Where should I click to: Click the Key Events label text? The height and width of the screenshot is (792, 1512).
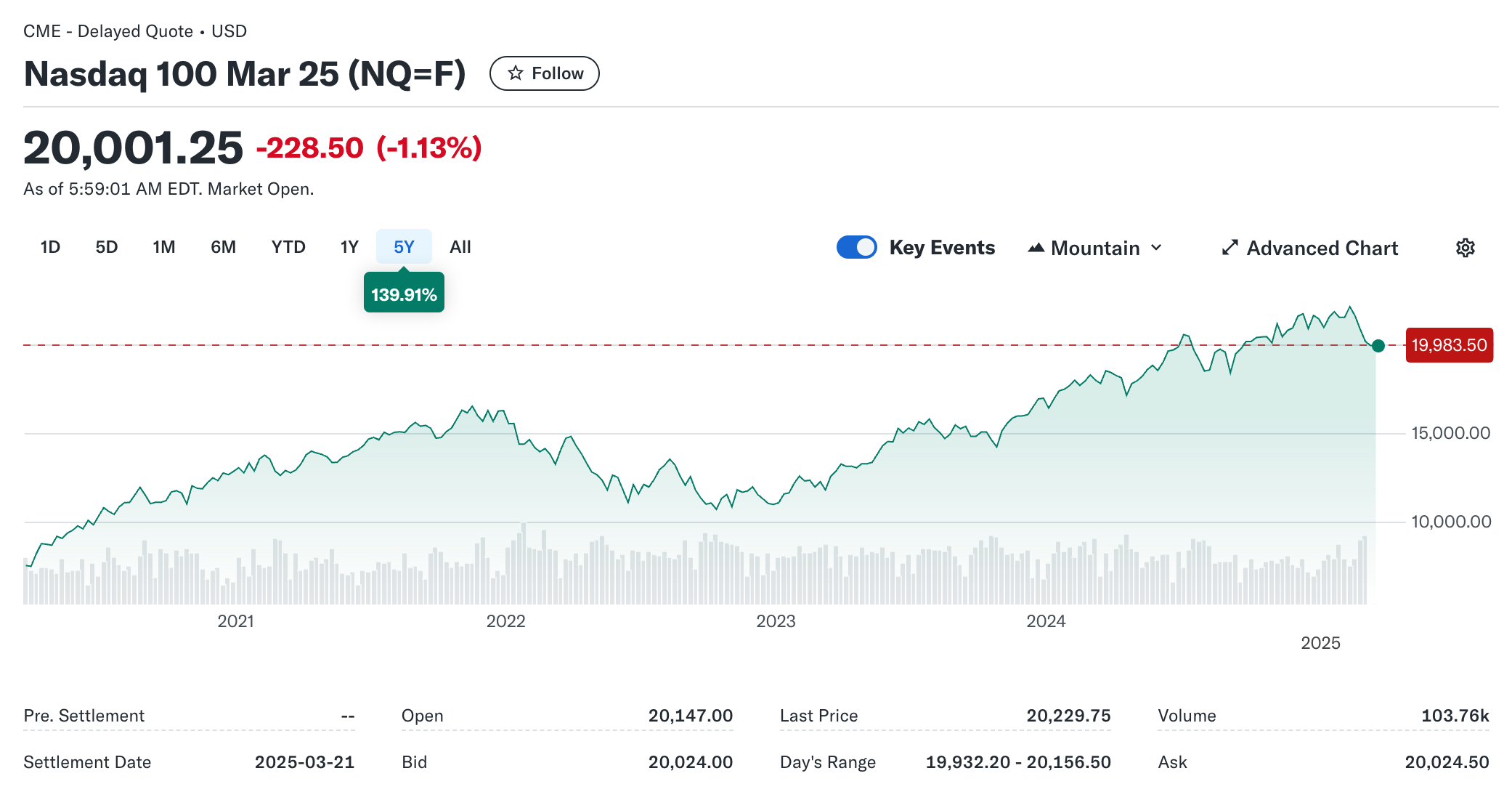coord(942,248)
